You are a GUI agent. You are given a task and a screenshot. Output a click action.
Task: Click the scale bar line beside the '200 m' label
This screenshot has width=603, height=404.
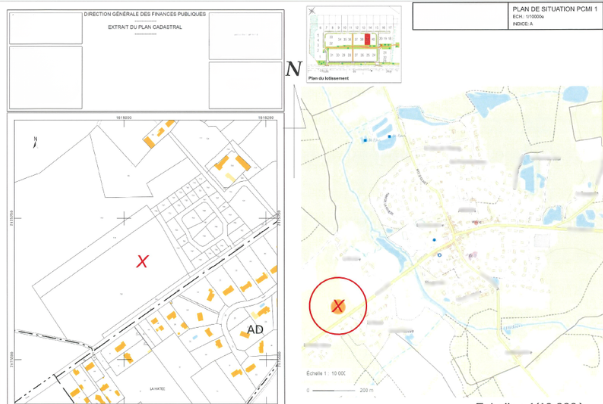333,390
